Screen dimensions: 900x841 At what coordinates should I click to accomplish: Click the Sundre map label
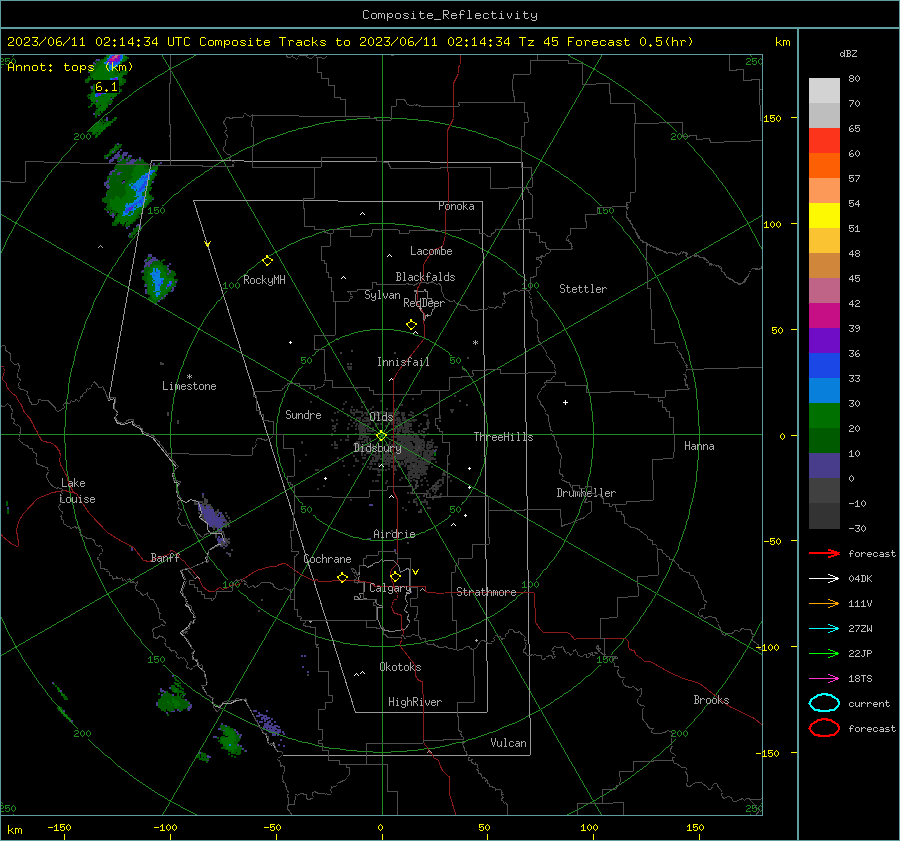point(303,415)
